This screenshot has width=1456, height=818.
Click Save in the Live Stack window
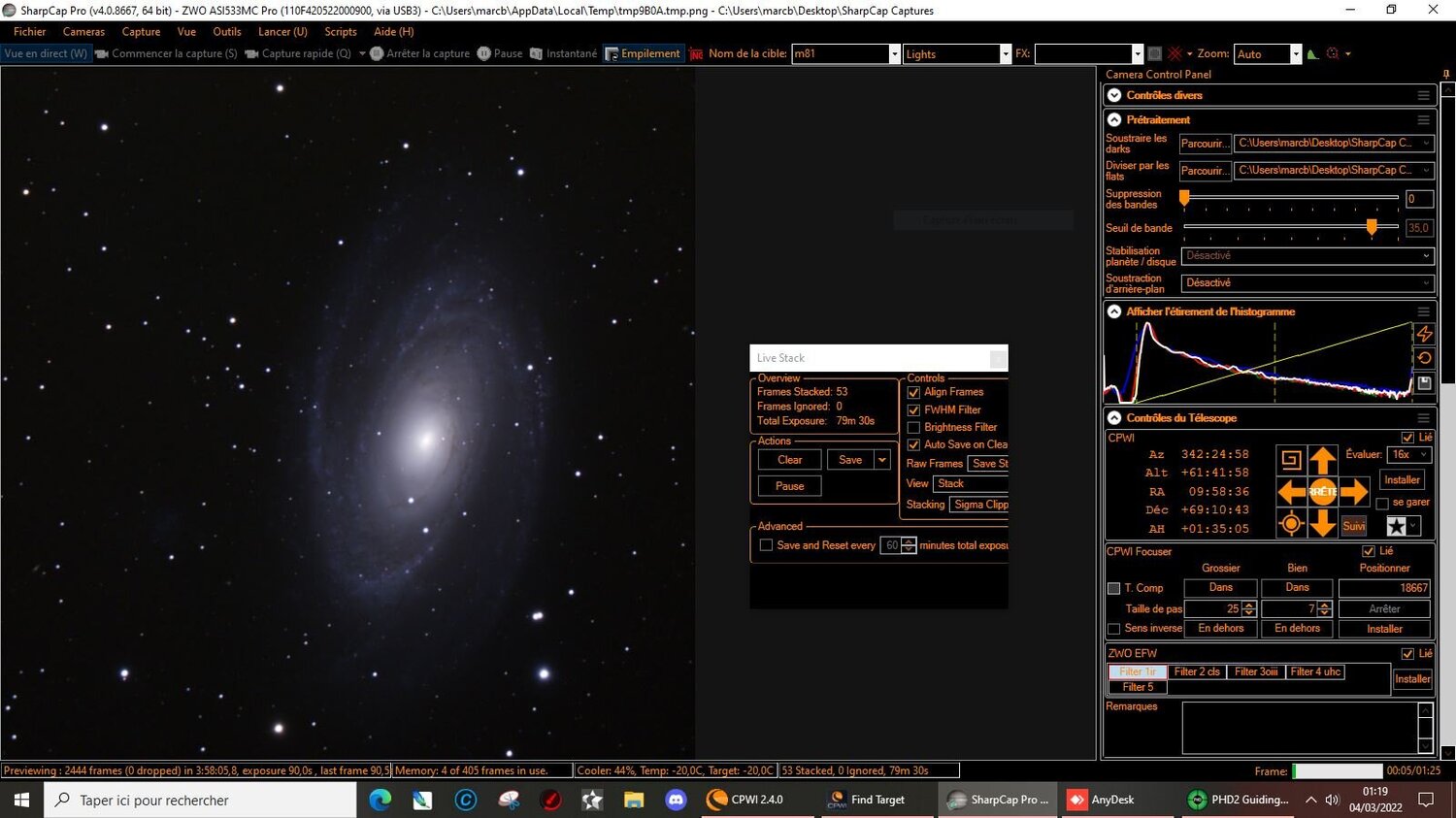850,460
